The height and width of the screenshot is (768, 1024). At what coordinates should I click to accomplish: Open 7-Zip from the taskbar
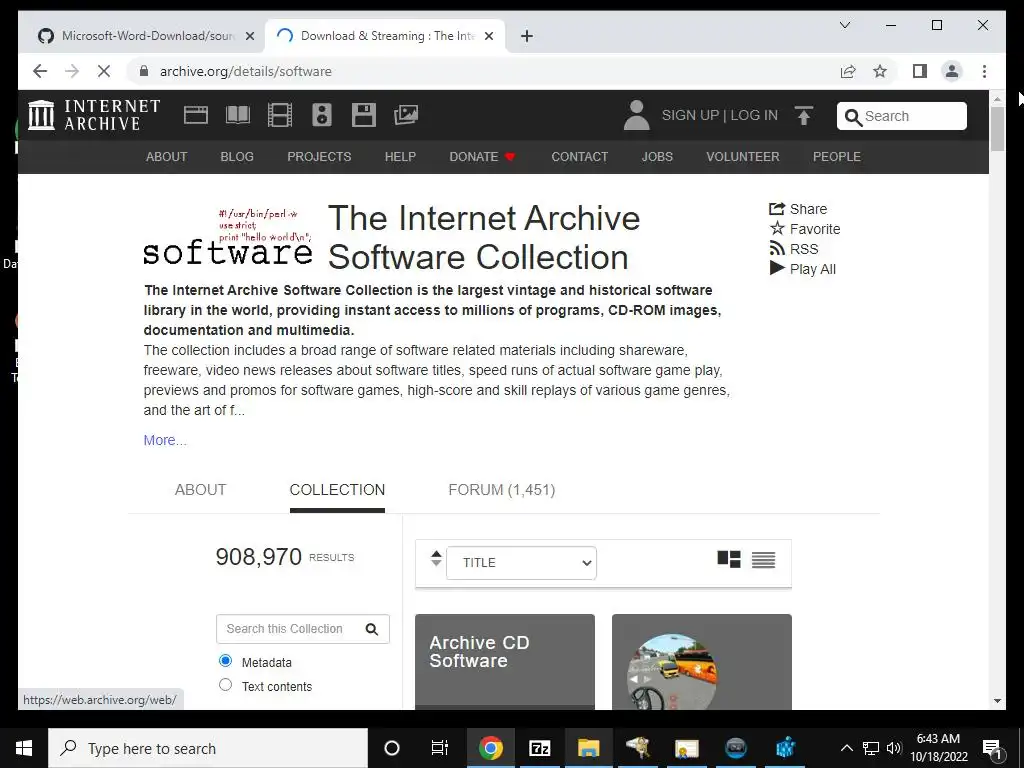(x=539, y=748)
